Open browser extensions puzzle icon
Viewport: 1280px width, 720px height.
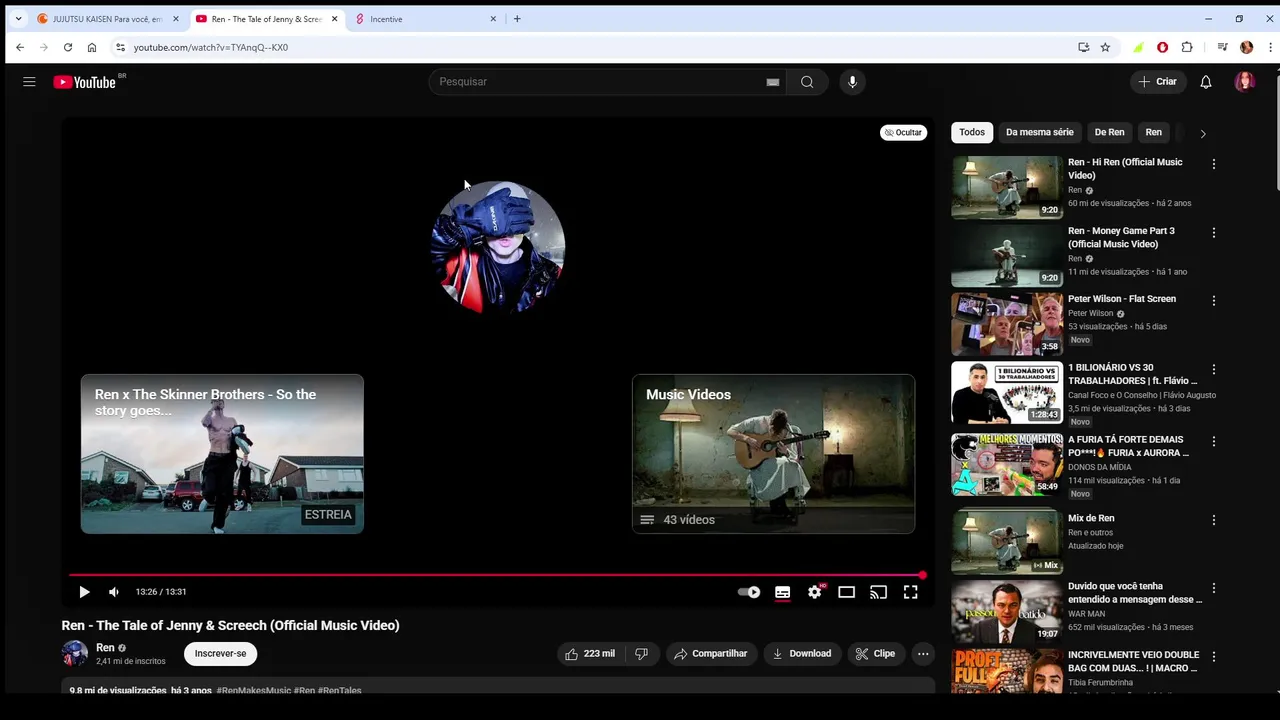click(x=1187, y=47)
